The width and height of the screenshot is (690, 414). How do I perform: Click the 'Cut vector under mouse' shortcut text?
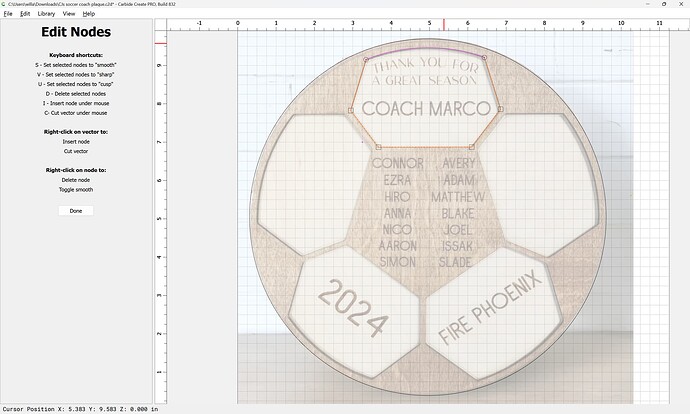[76, 113]
